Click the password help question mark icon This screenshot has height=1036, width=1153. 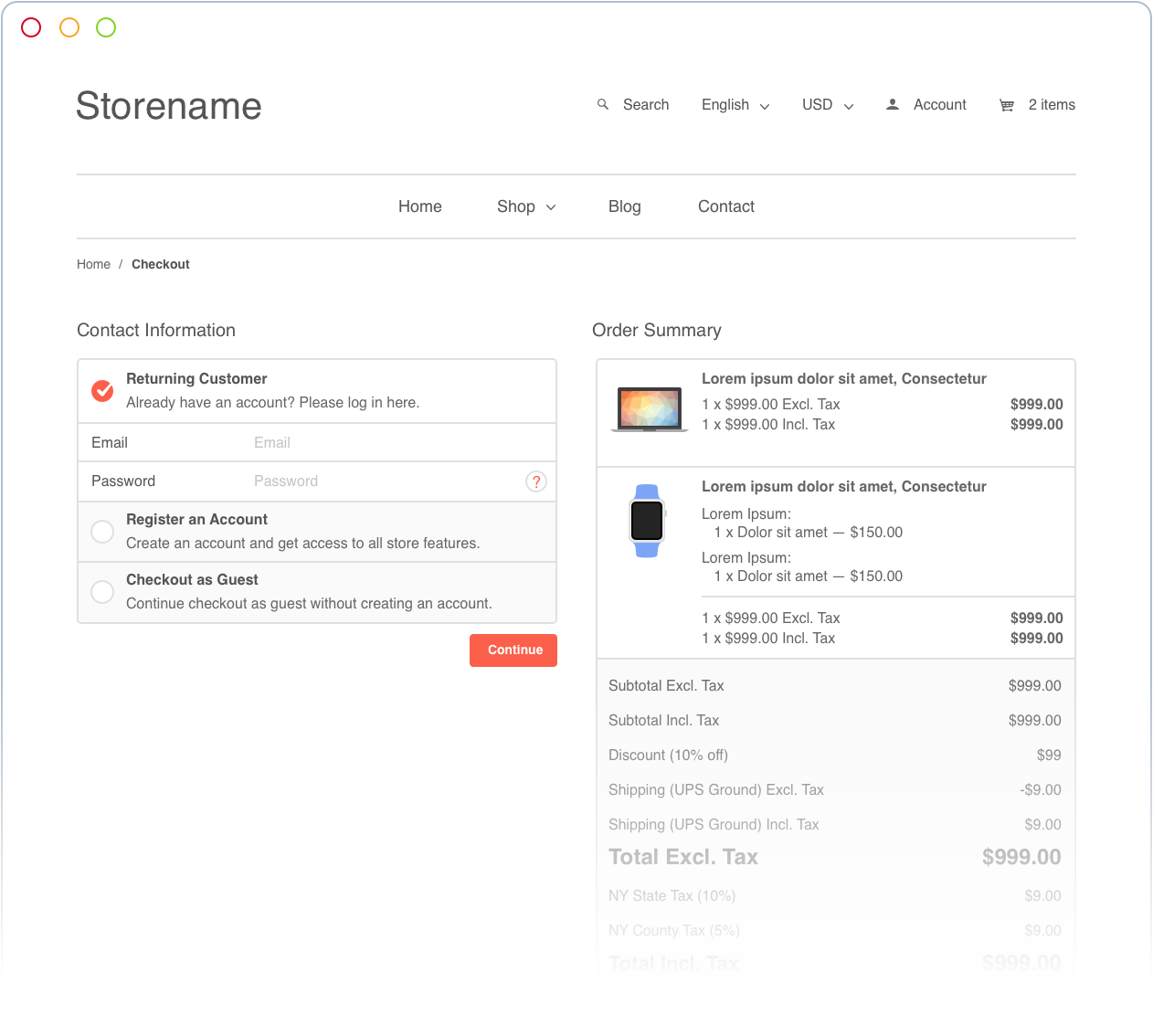pyautogui.click(x=536, y=481)
